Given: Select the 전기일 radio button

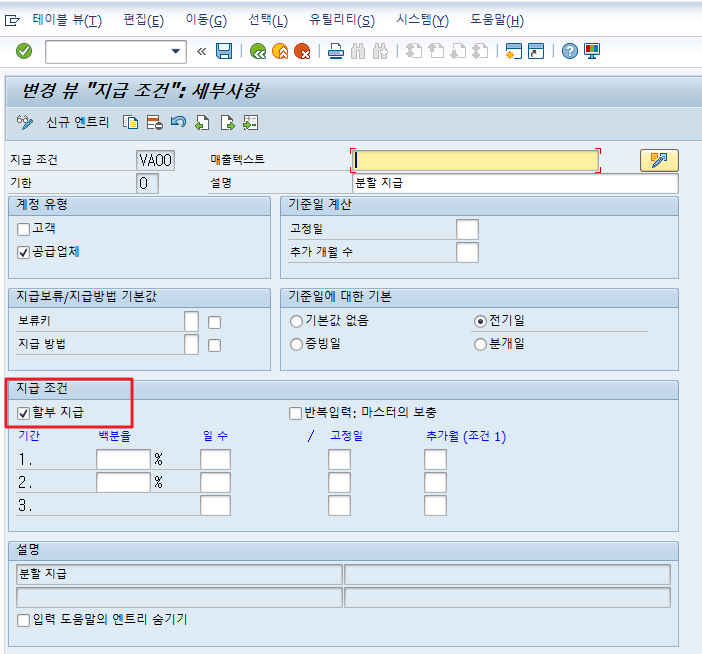Looking at the screenshot, I should (480, 321).
